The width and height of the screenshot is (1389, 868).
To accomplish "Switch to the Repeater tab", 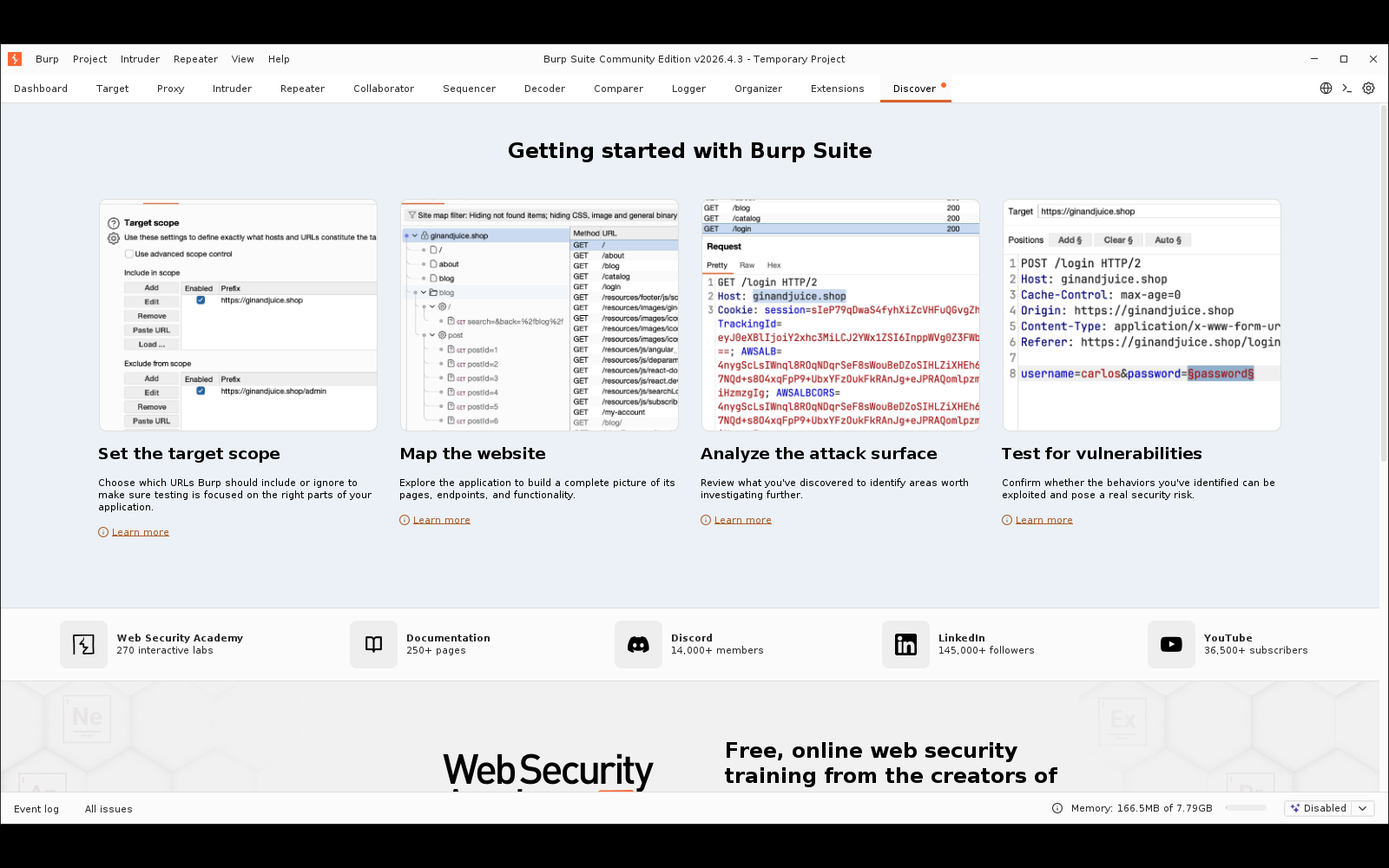I will tap(302, 89).
